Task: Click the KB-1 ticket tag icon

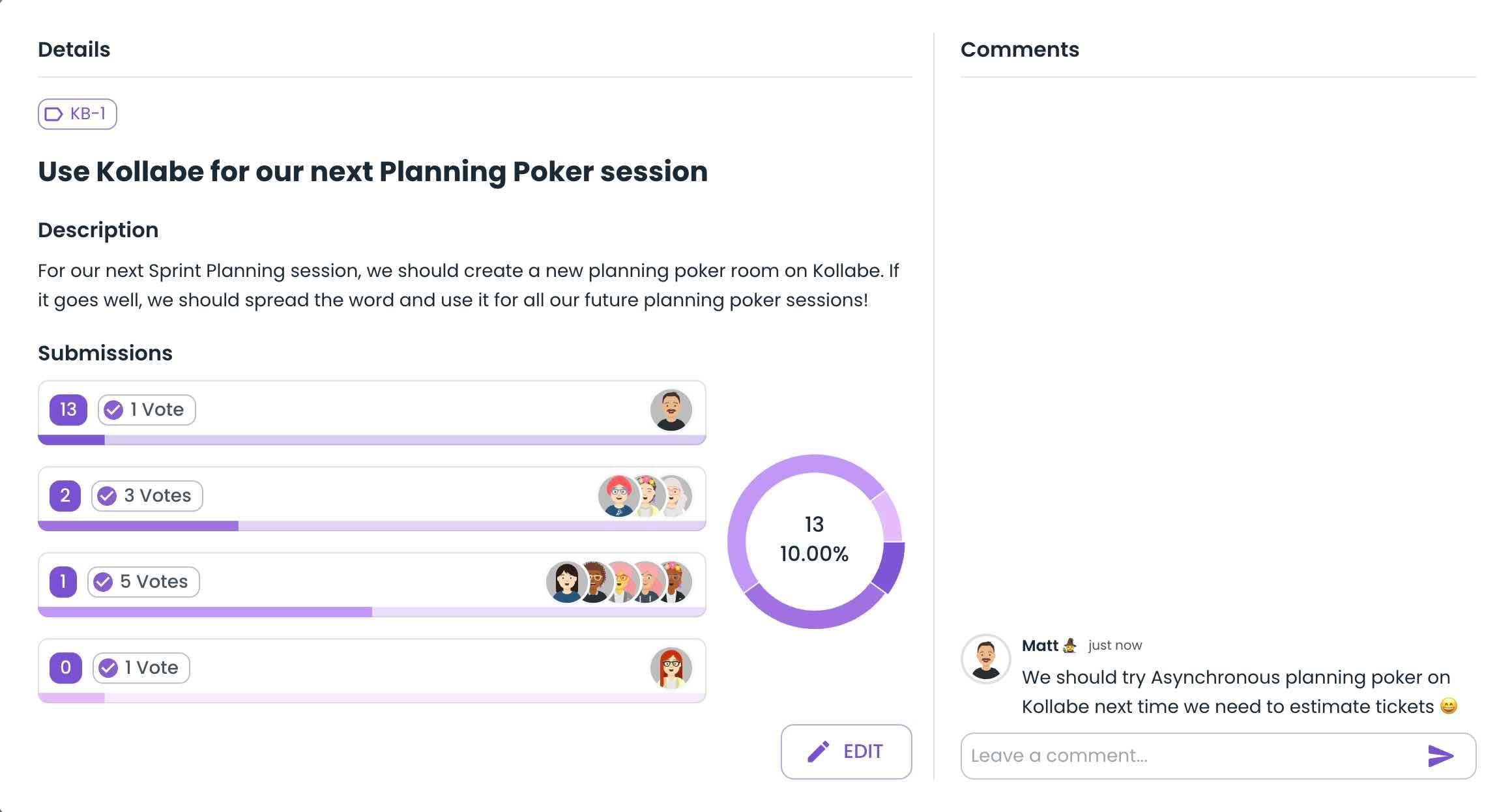Action: click(53, 114)
